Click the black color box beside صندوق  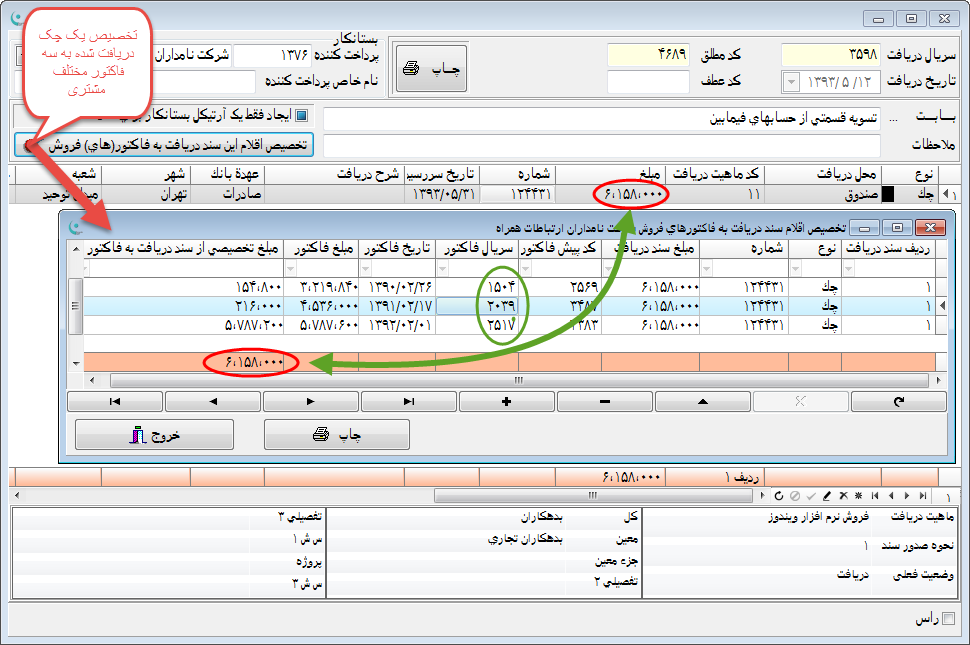click(x=887, y=194)
